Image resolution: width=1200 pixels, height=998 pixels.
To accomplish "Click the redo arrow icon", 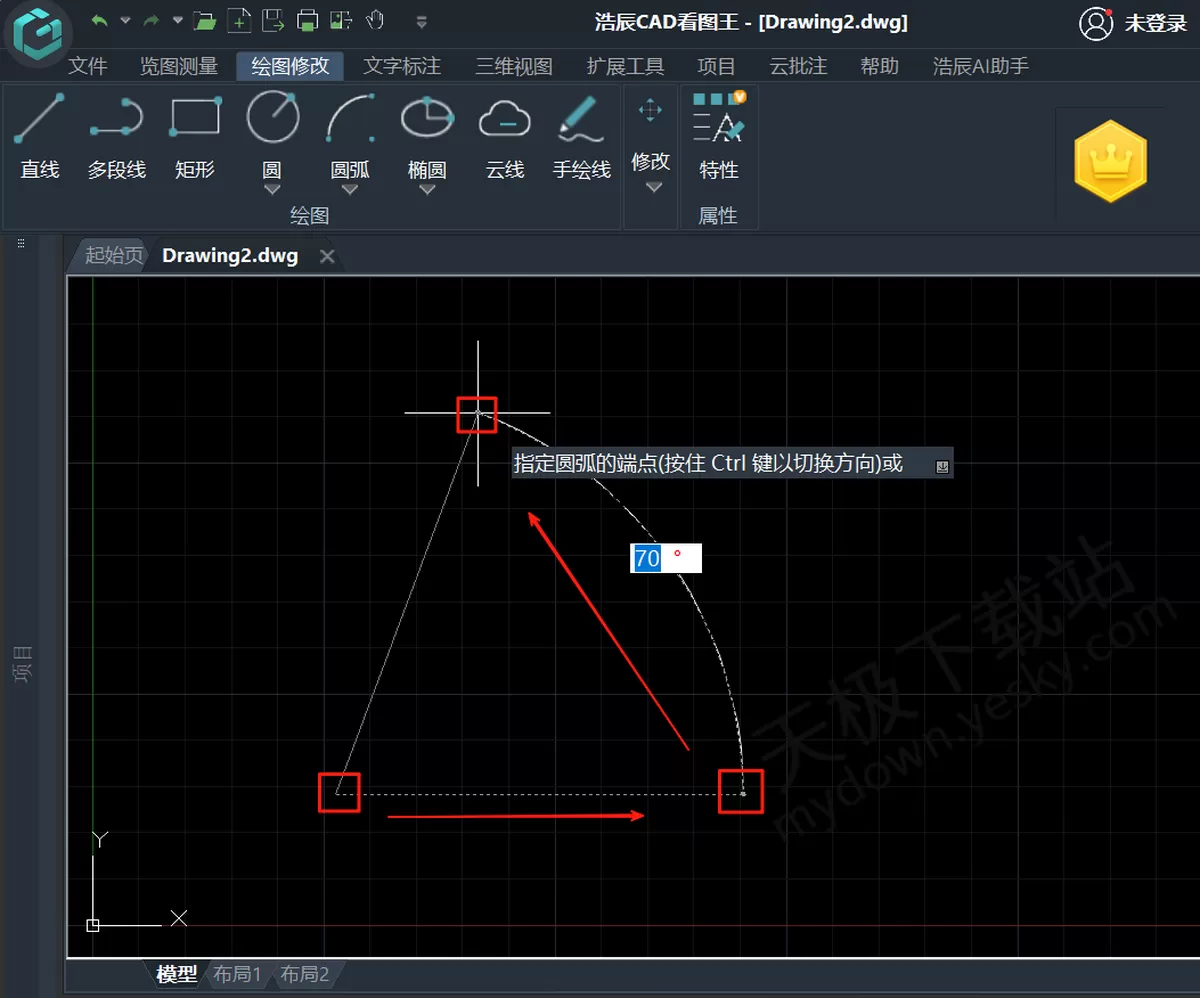I will (151, 20).
